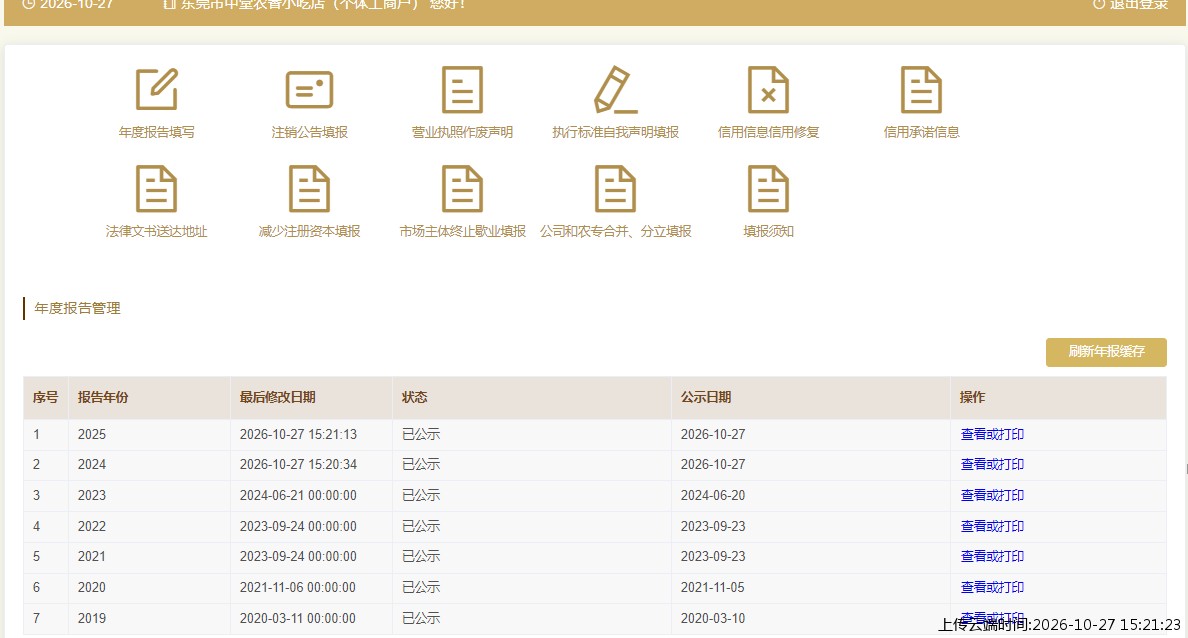Click the publication date 2024-06-20

(713, 496)
